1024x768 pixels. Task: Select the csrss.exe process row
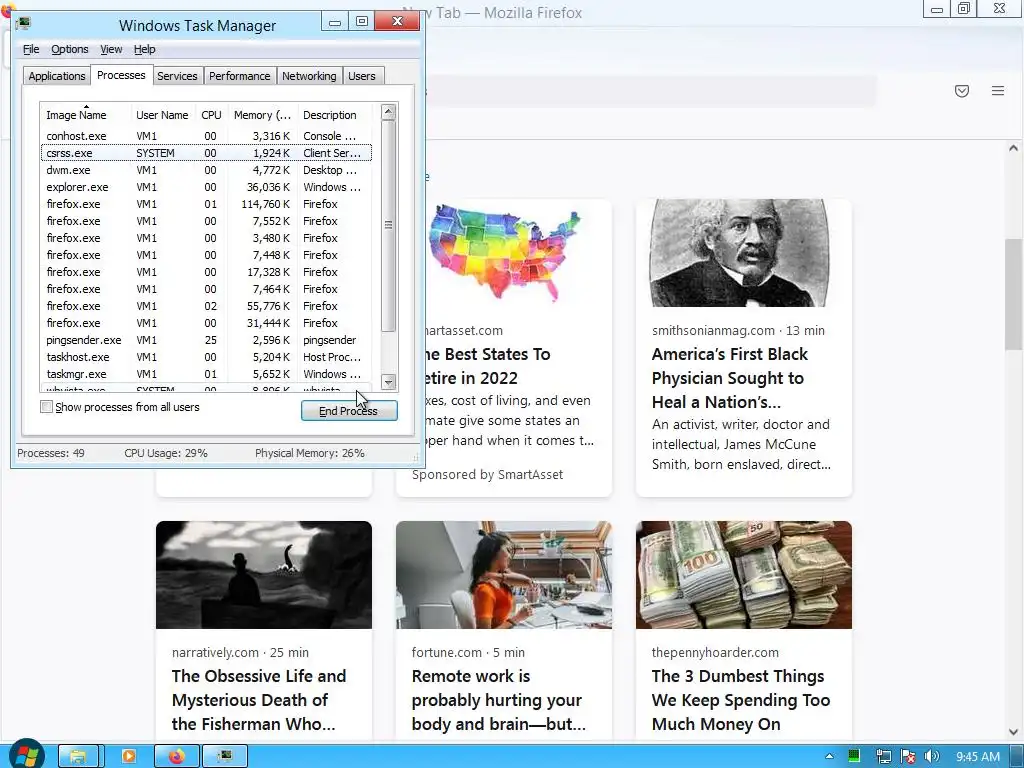[x=206, y=153]
